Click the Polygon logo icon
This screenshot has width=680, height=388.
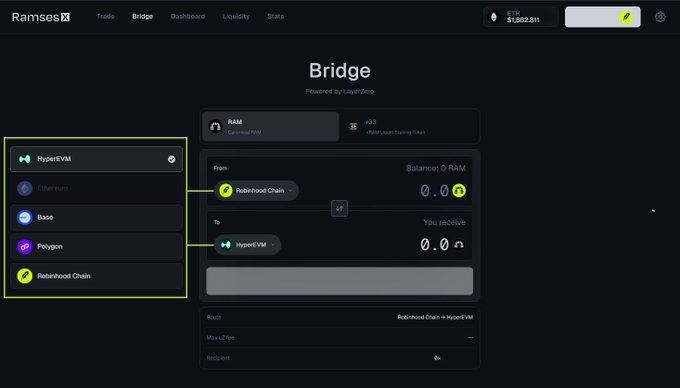pyautogui.click(x=25, y=246)
